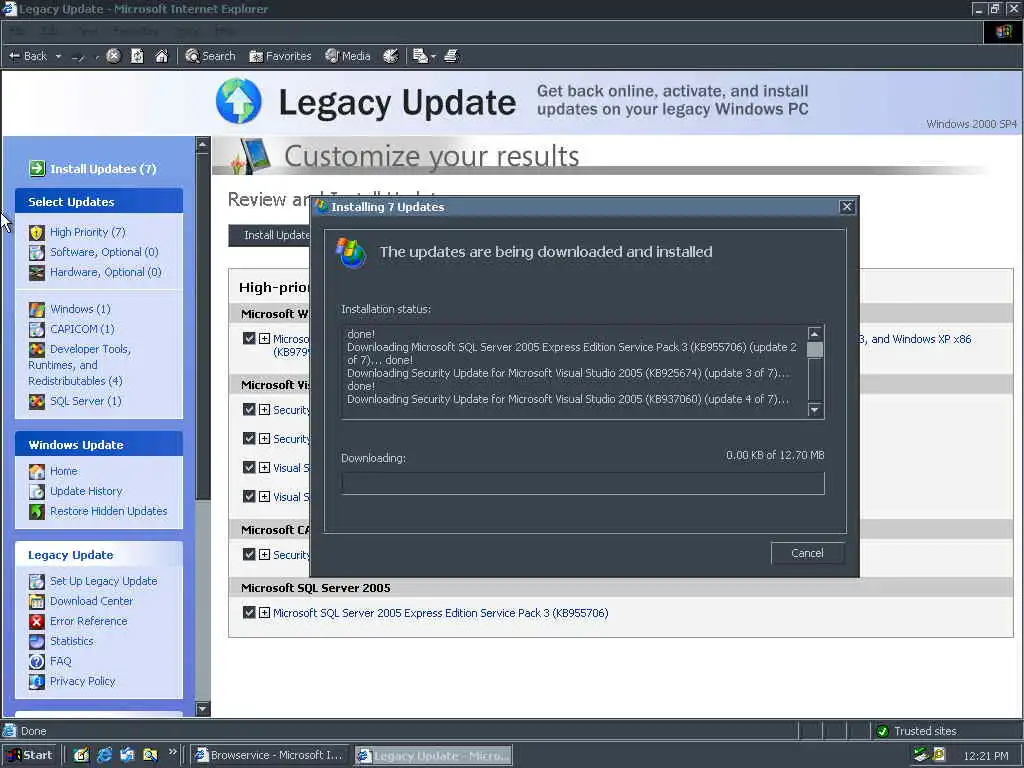Click the installation status scroll-down arrow
The height and width of the screenshot is (768, 1024).
pyautogui.click(x=814, y=410)
